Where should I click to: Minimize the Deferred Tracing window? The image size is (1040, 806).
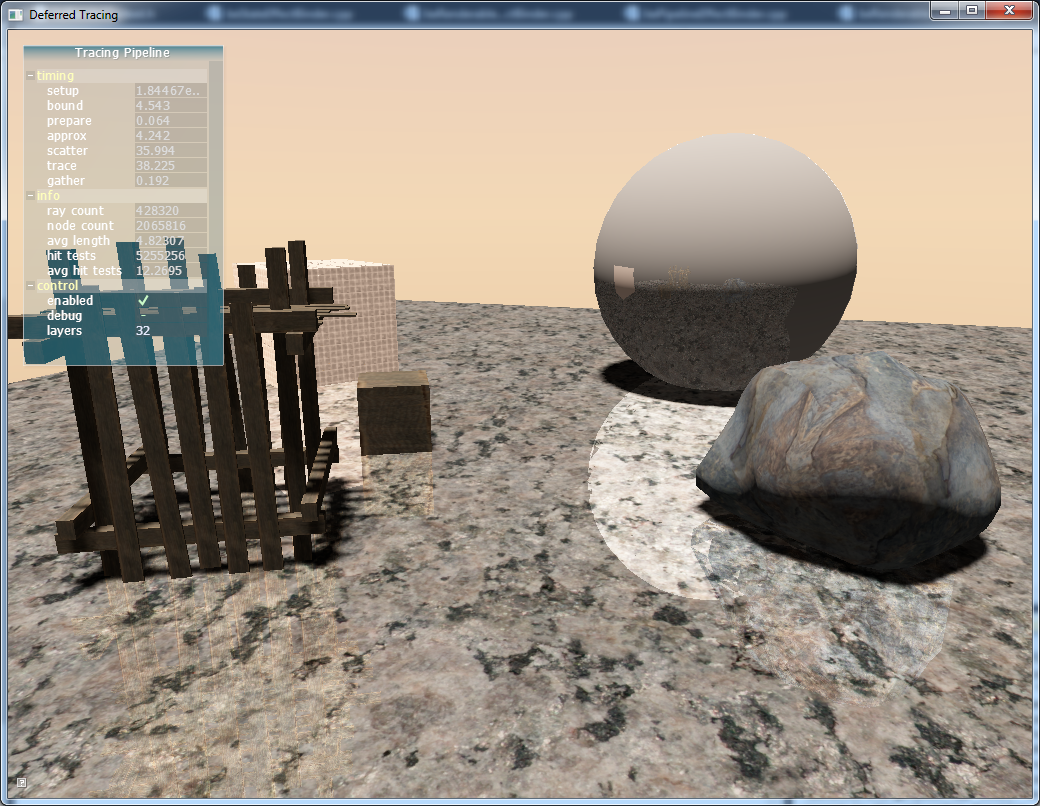(944, 10)
